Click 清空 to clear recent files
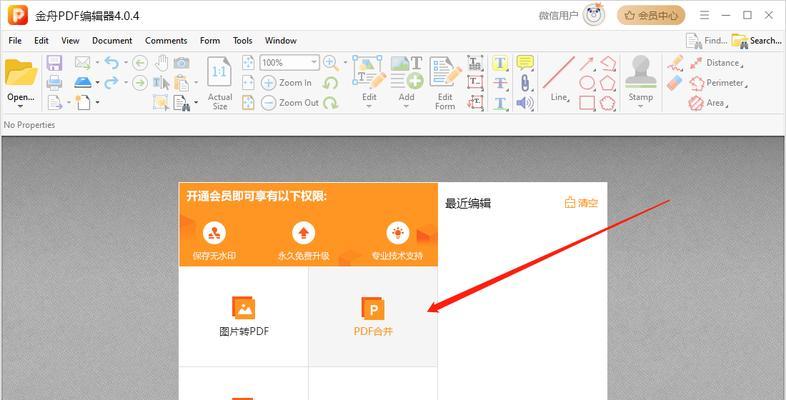 click(x=581, y=203)
